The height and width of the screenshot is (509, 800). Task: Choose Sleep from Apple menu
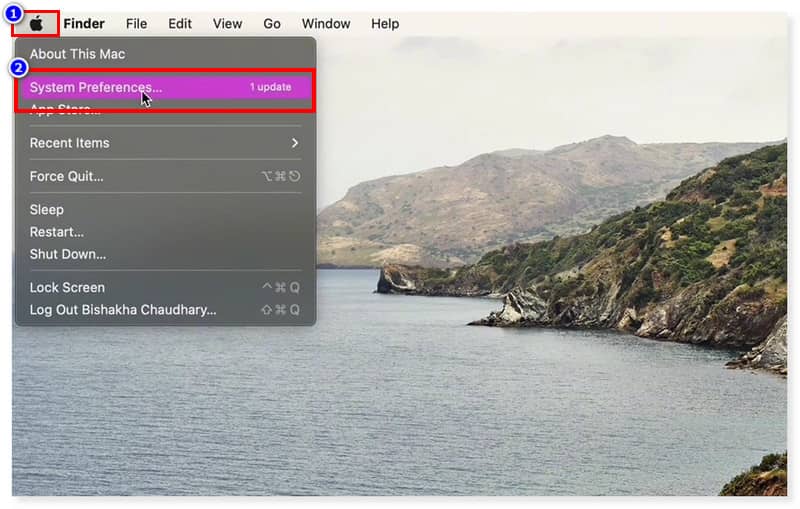click(x=165, y=210)
